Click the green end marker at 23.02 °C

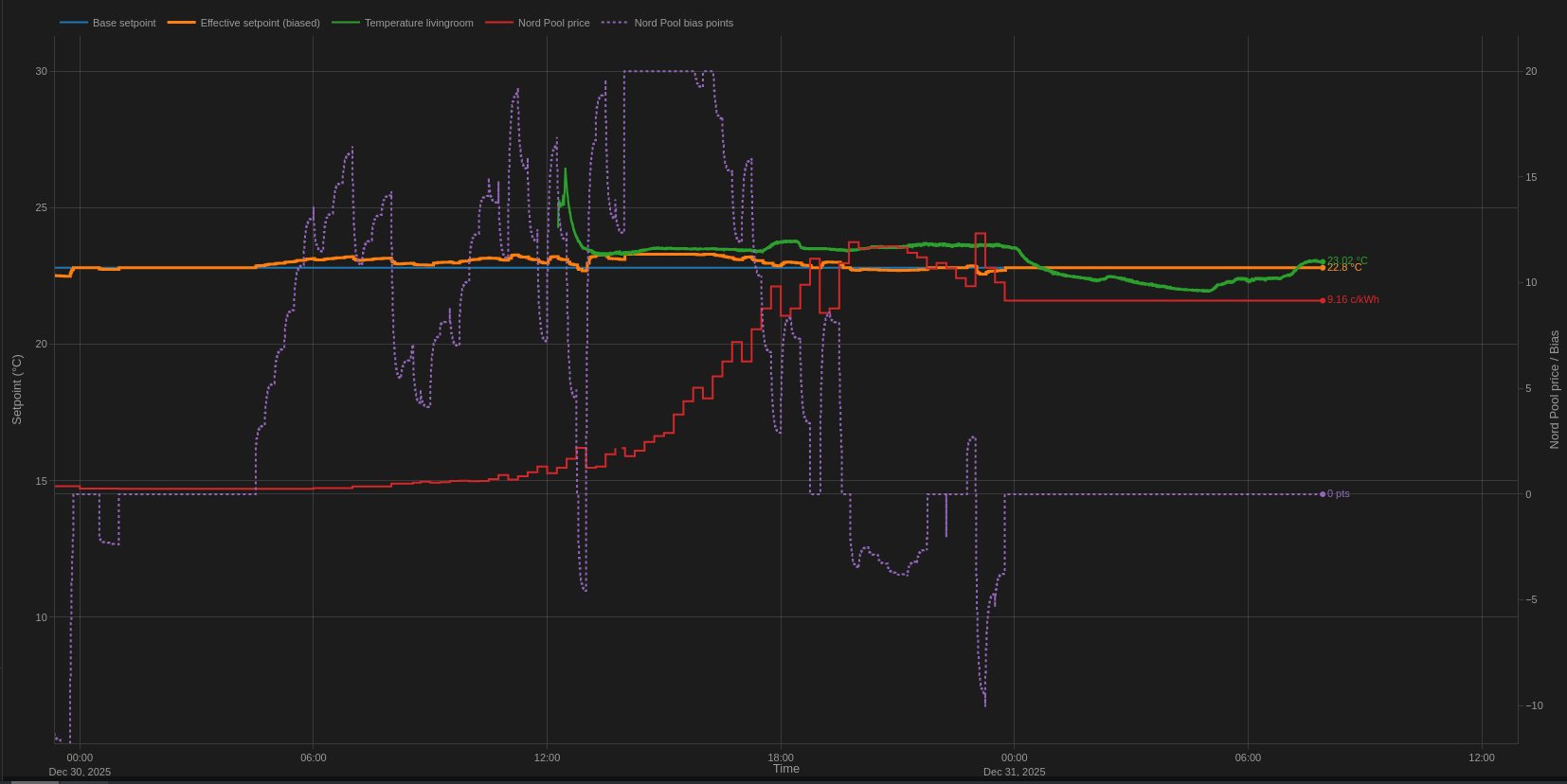[x=1323, y=261]
